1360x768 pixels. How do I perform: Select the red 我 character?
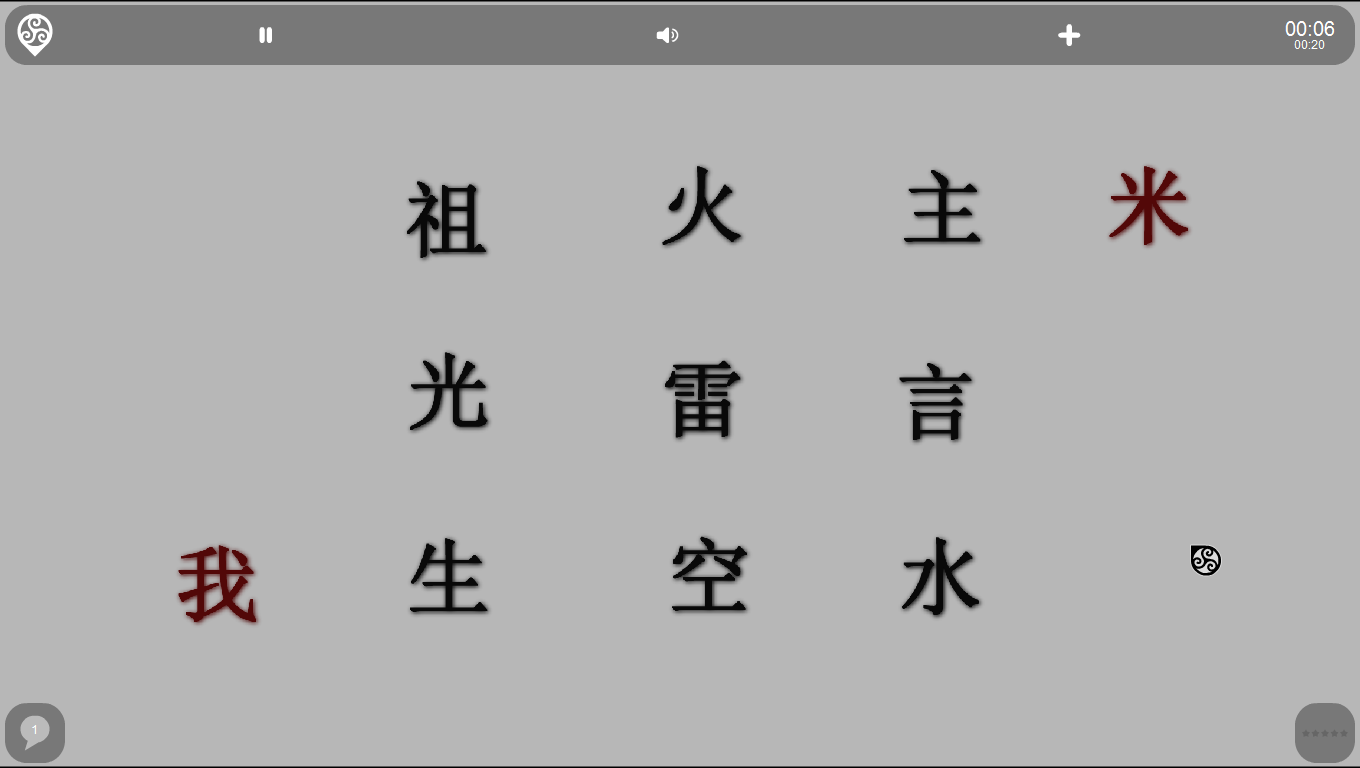[218, 585]
